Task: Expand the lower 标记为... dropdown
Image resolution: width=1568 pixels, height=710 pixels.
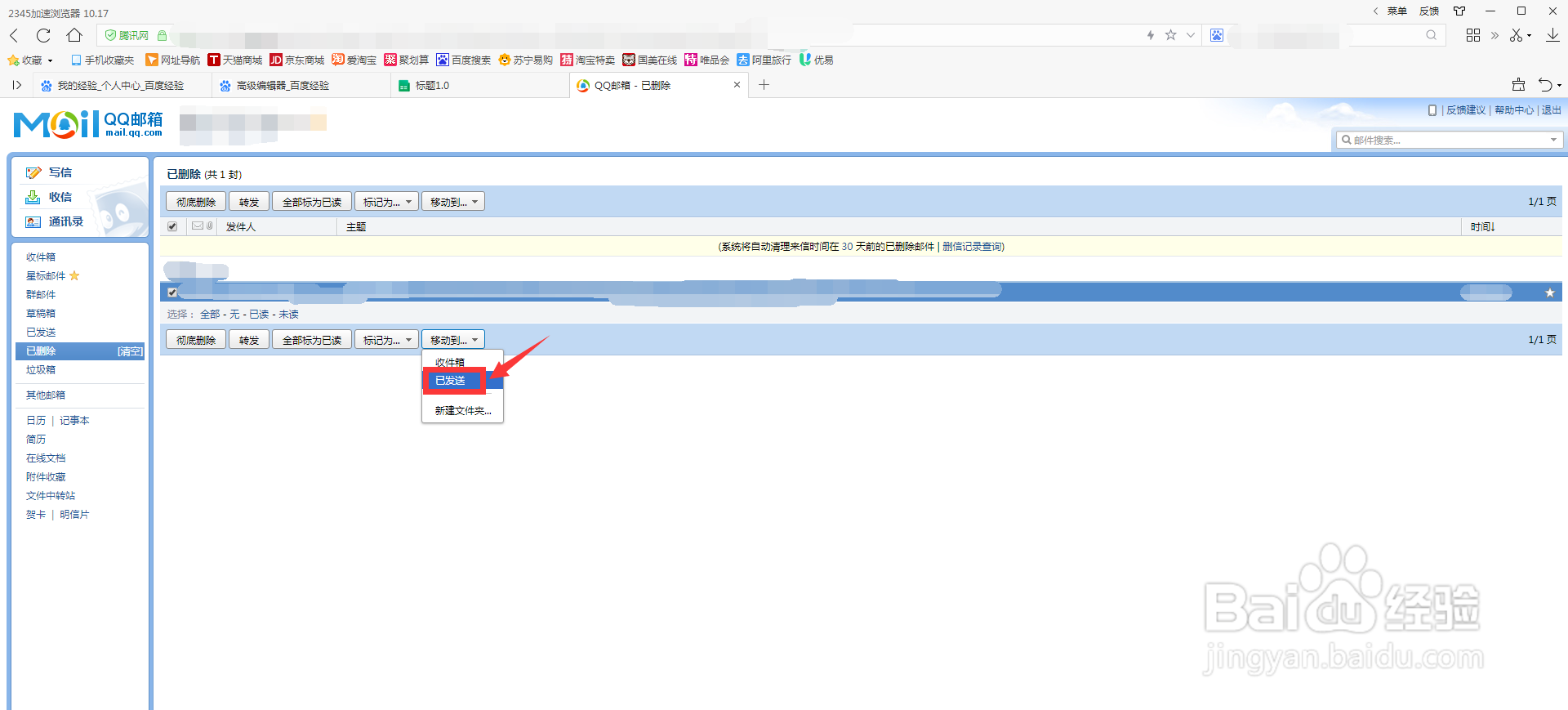Action: click(387, 340)
